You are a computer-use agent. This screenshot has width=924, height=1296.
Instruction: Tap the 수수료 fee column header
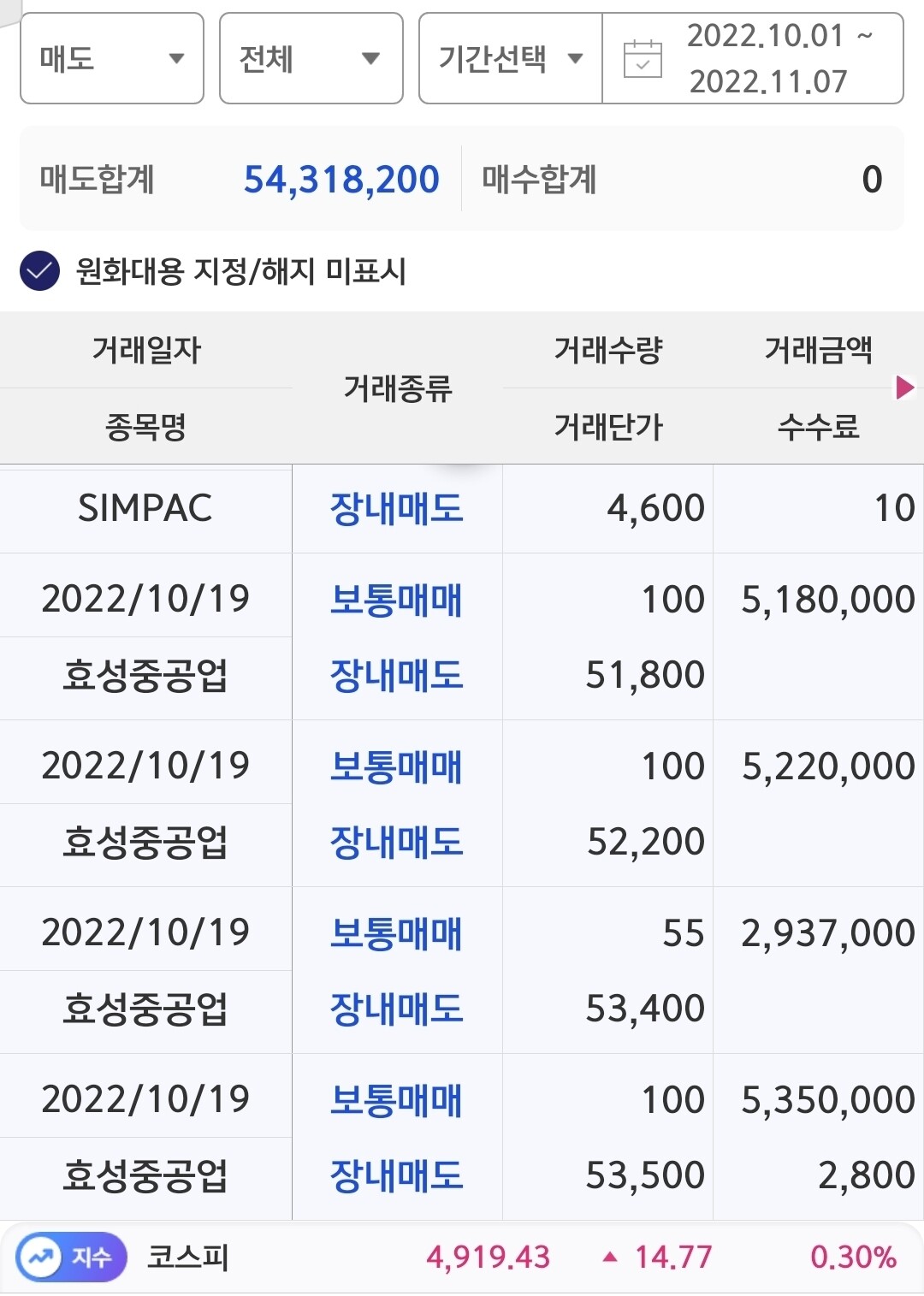point(818,425)
